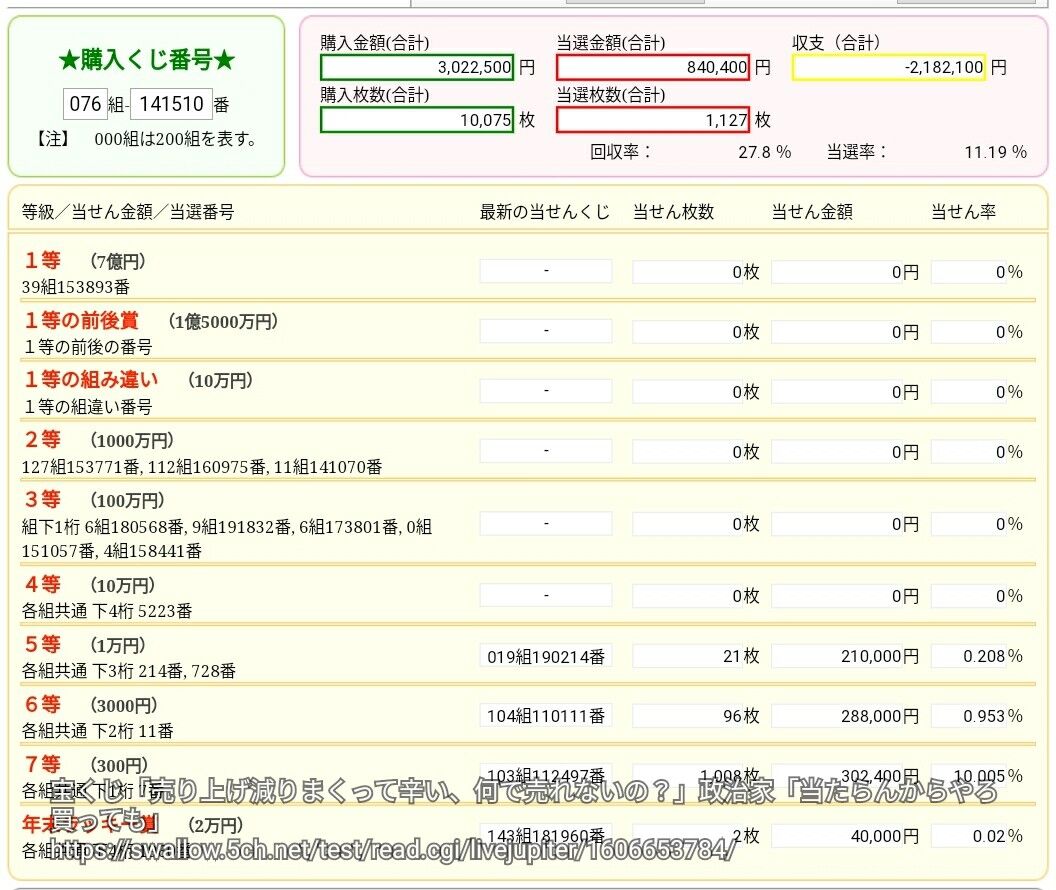Image resolution: width=1056 pixels, height=890 pixels.
Task: Click 1等 latest winning ticket field
Action: (546, 271)
